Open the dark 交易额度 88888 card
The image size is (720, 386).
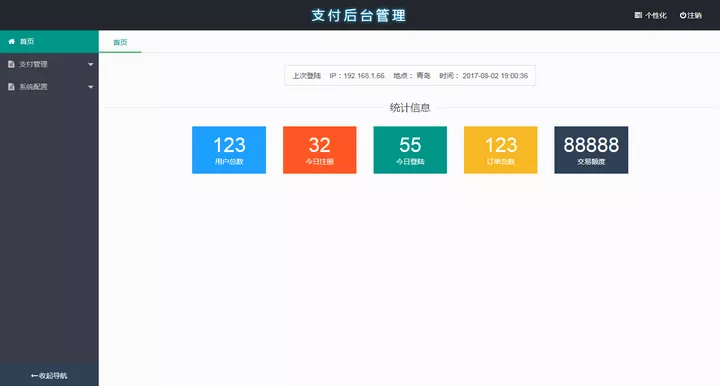[591, 150]
